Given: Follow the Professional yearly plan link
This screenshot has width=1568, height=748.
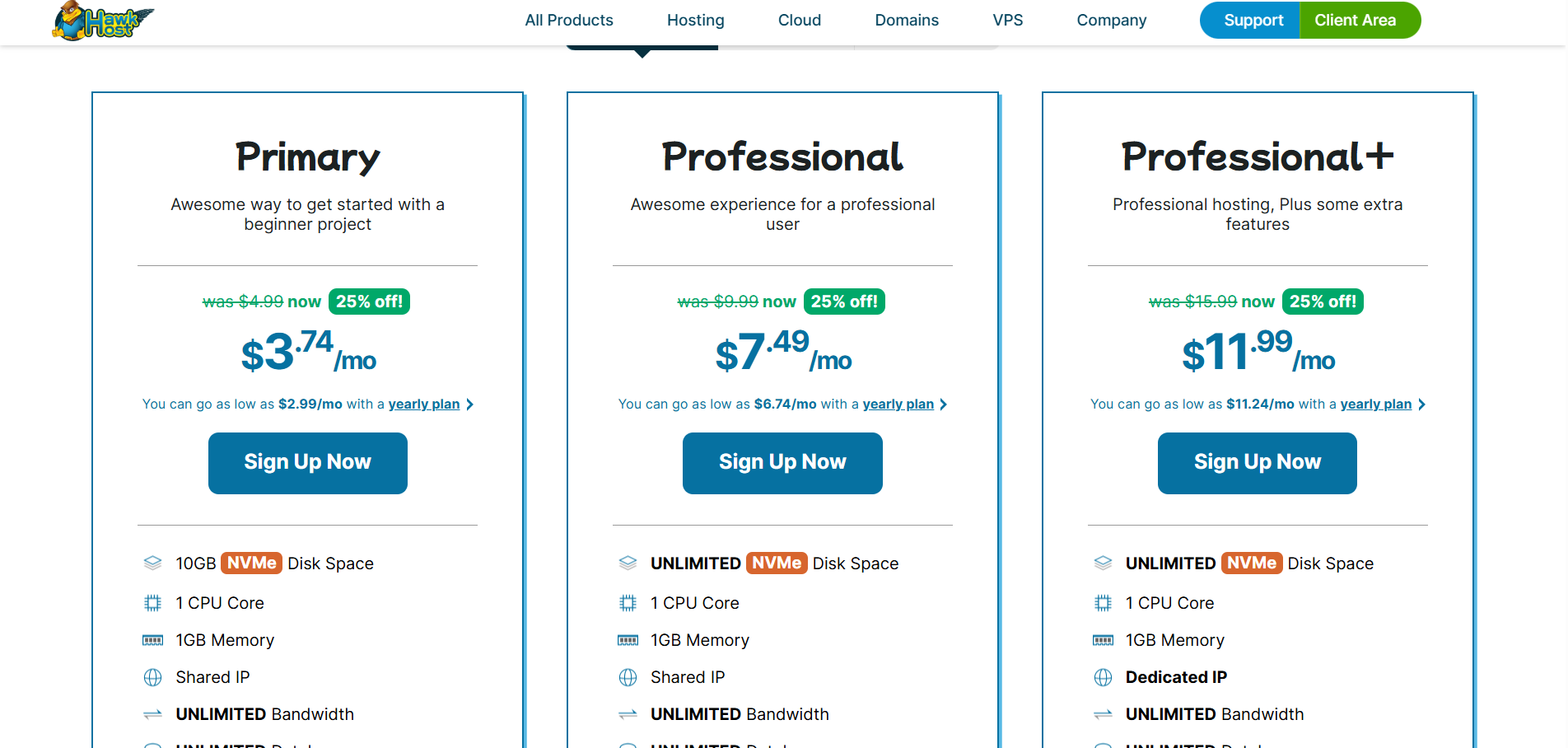Looking at the screenshot, I should (898, 404).
